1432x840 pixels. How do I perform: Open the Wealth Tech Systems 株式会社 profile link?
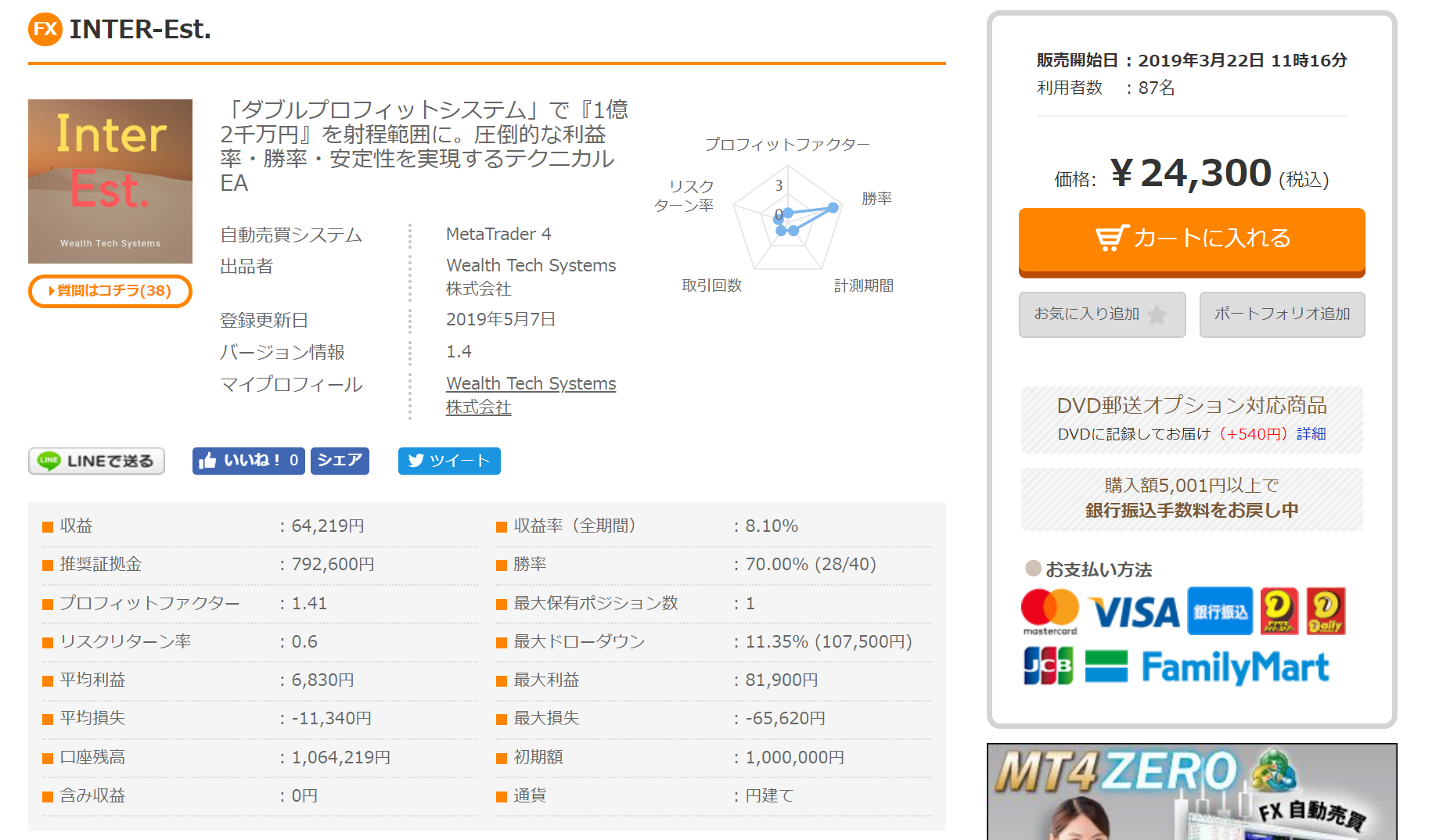tap(531, 395)
